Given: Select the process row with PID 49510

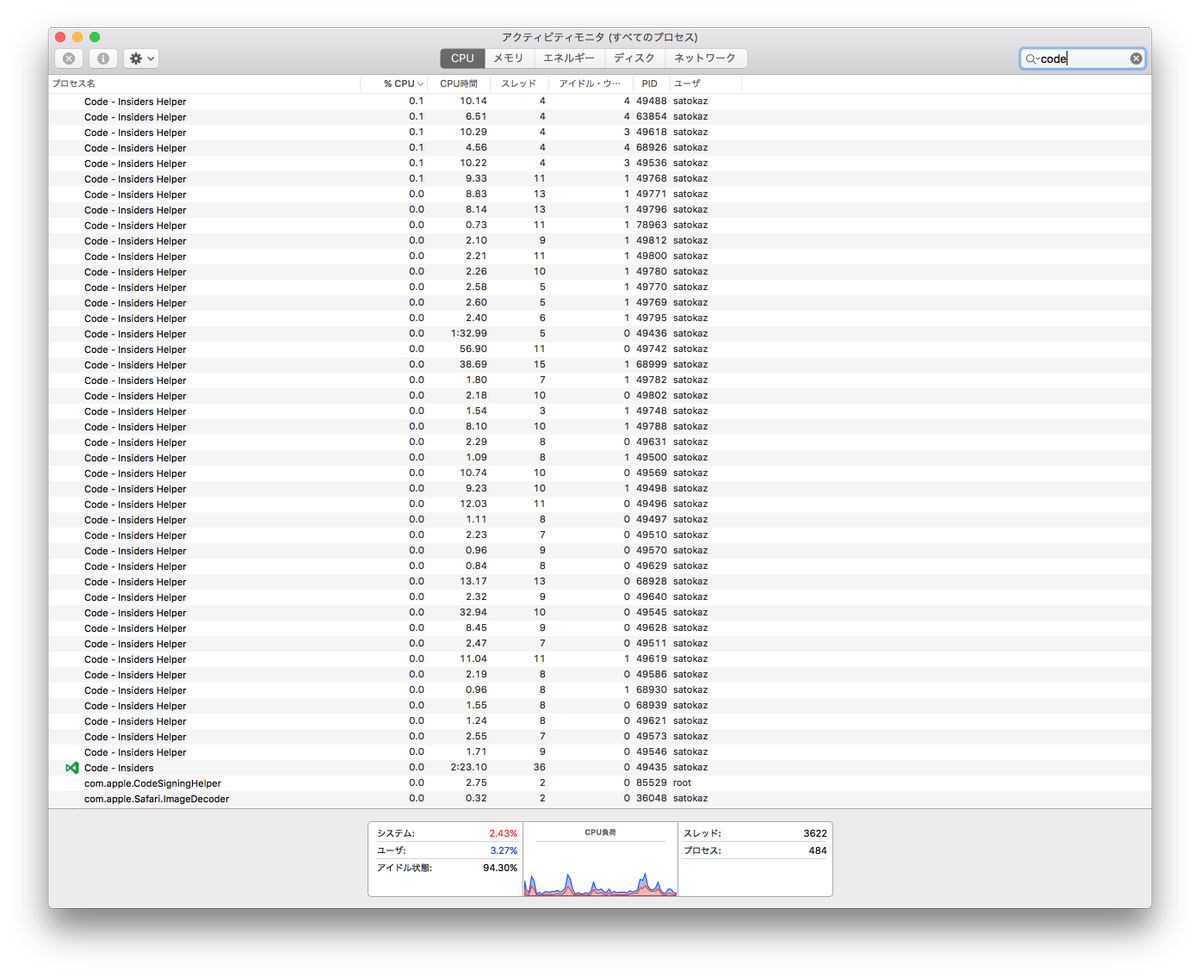Looking at the screenshot, I should [600, 535].
